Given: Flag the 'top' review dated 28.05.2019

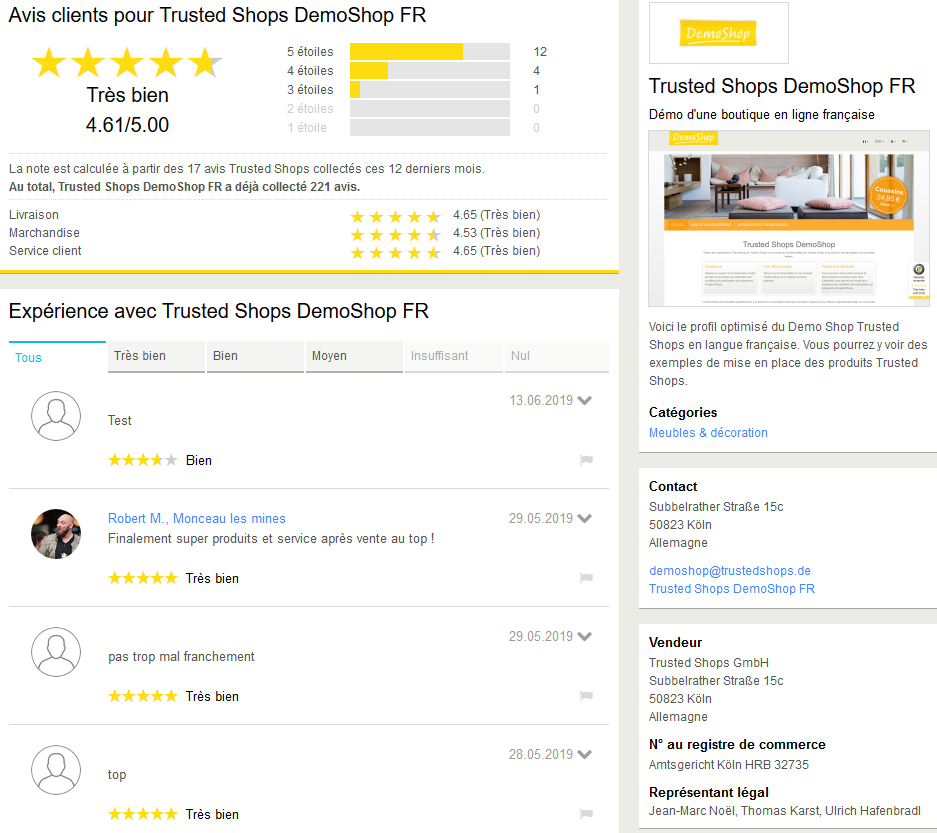Looking at the screenshot, I should coord(586,813).
